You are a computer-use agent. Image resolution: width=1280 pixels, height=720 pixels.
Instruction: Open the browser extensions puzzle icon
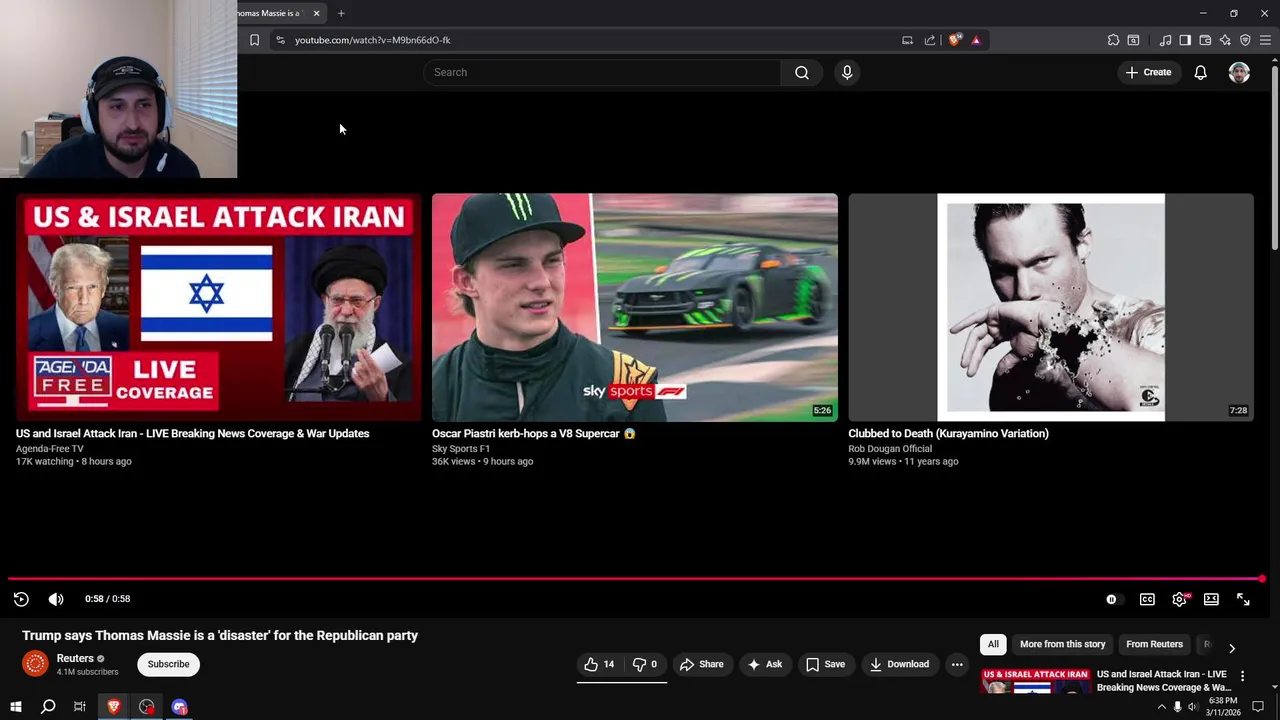pyautogui.click(x=1113, y=40)
